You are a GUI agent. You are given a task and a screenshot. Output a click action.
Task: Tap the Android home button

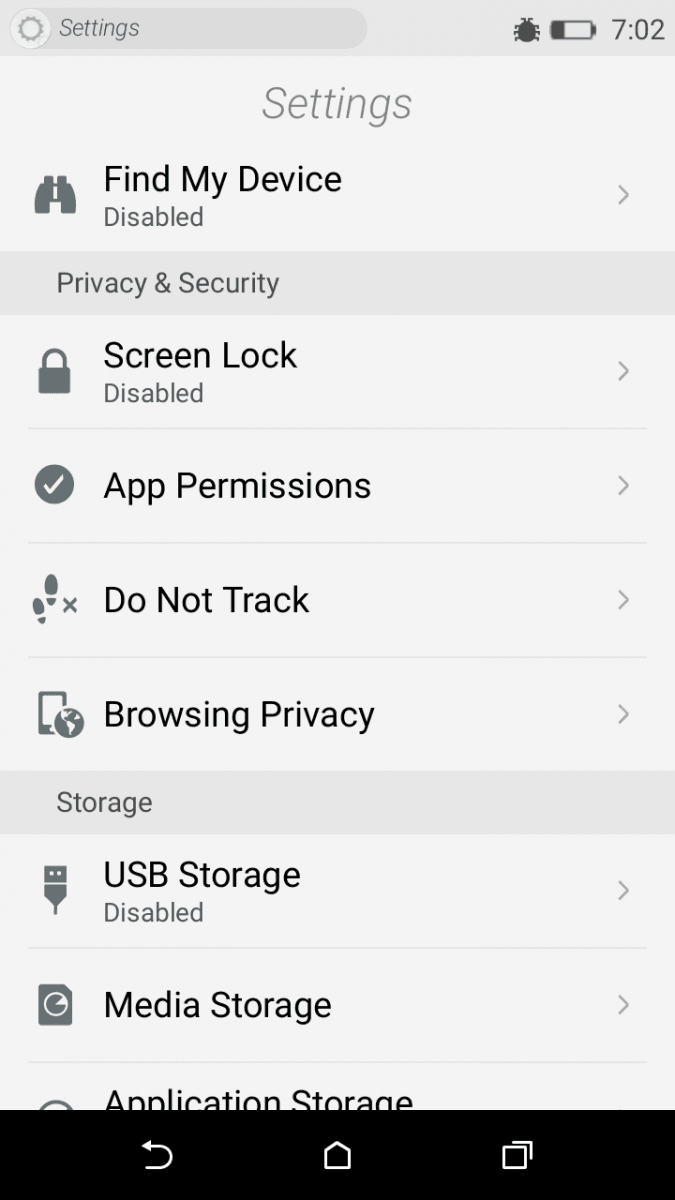pos(337,1155)
